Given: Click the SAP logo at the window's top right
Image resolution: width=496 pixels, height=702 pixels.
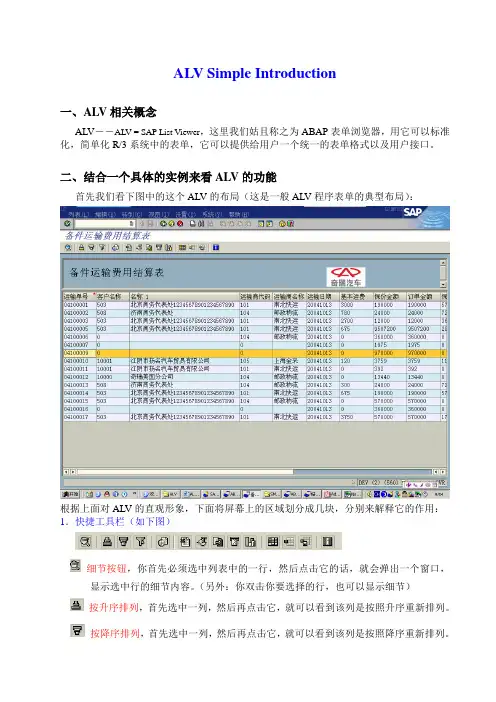Looking at the screenshot, I should click(412, 211).
